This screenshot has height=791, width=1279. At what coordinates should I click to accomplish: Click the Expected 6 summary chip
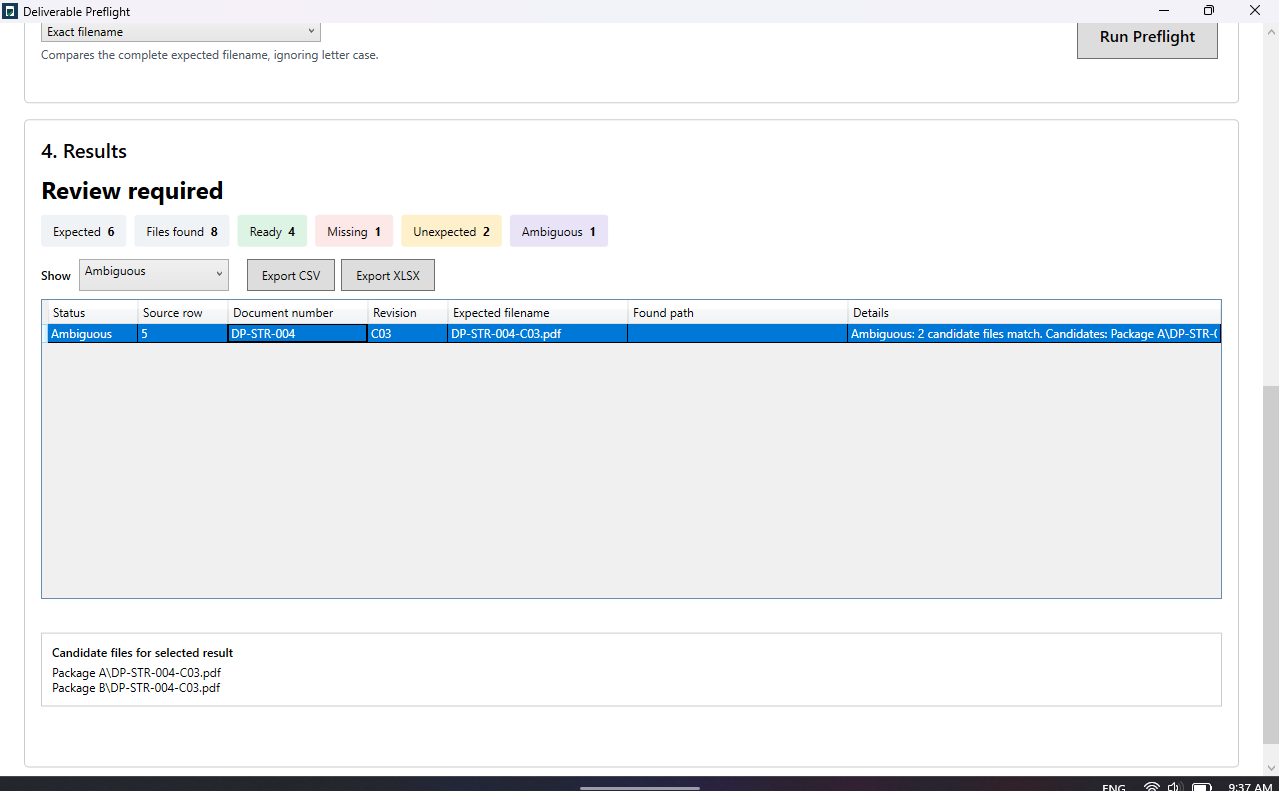coord(84,231)
